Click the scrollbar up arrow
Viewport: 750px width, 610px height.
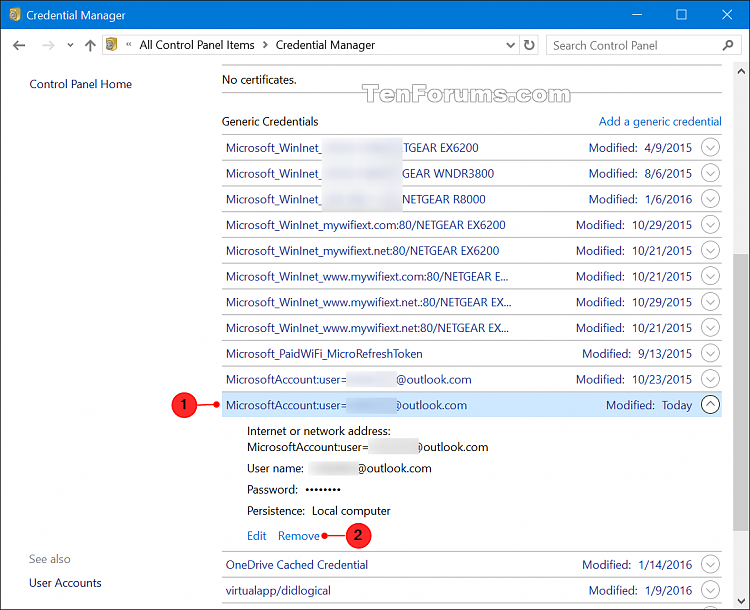[741, 72]
